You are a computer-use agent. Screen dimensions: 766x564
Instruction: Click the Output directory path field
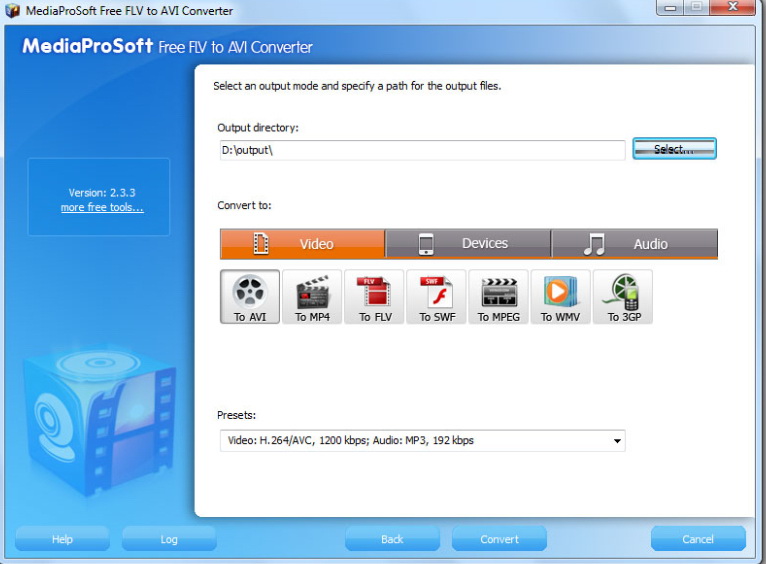point(423,150)
